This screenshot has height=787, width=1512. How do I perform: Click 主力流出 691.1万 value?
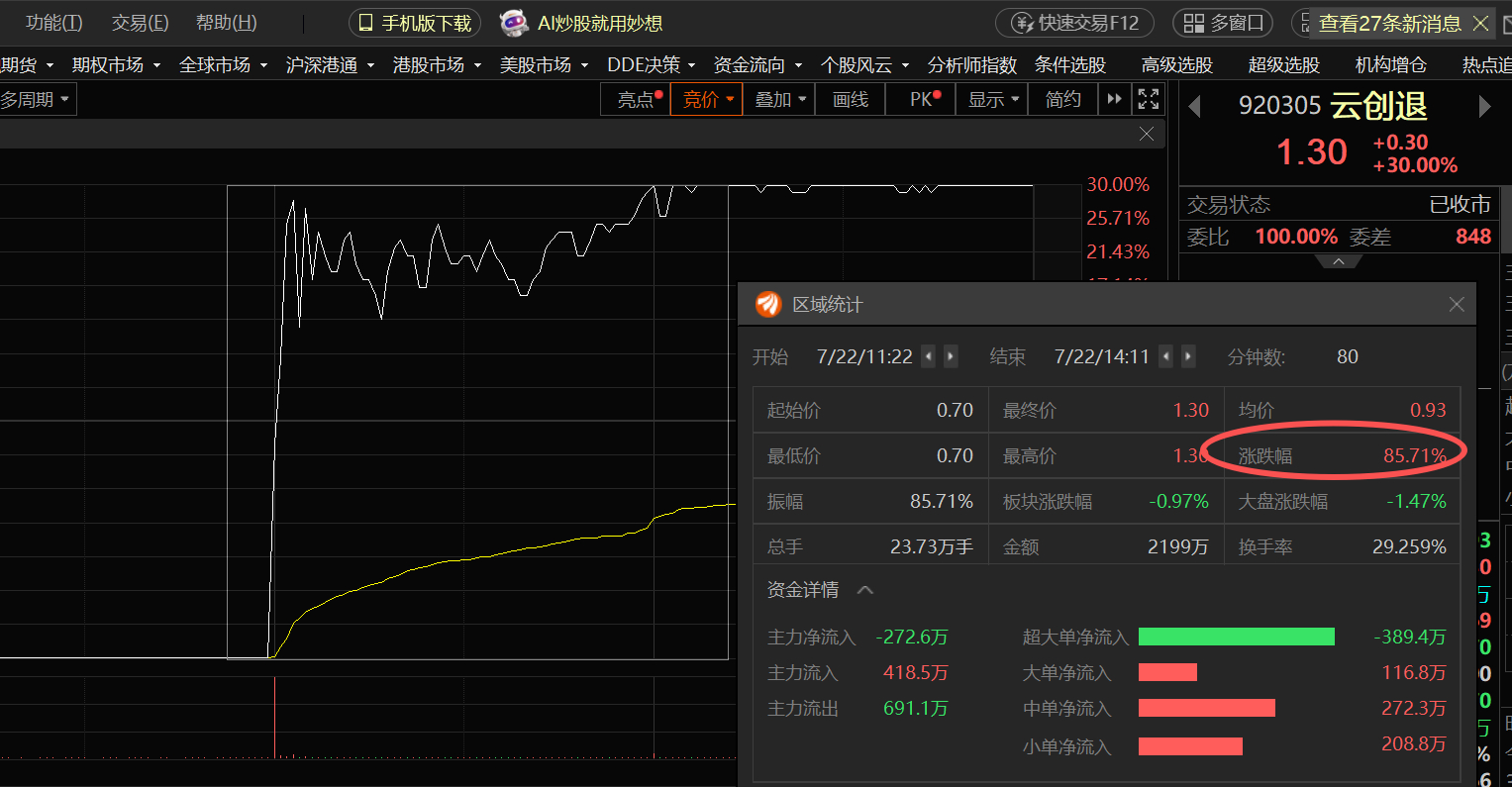(916, 709)
